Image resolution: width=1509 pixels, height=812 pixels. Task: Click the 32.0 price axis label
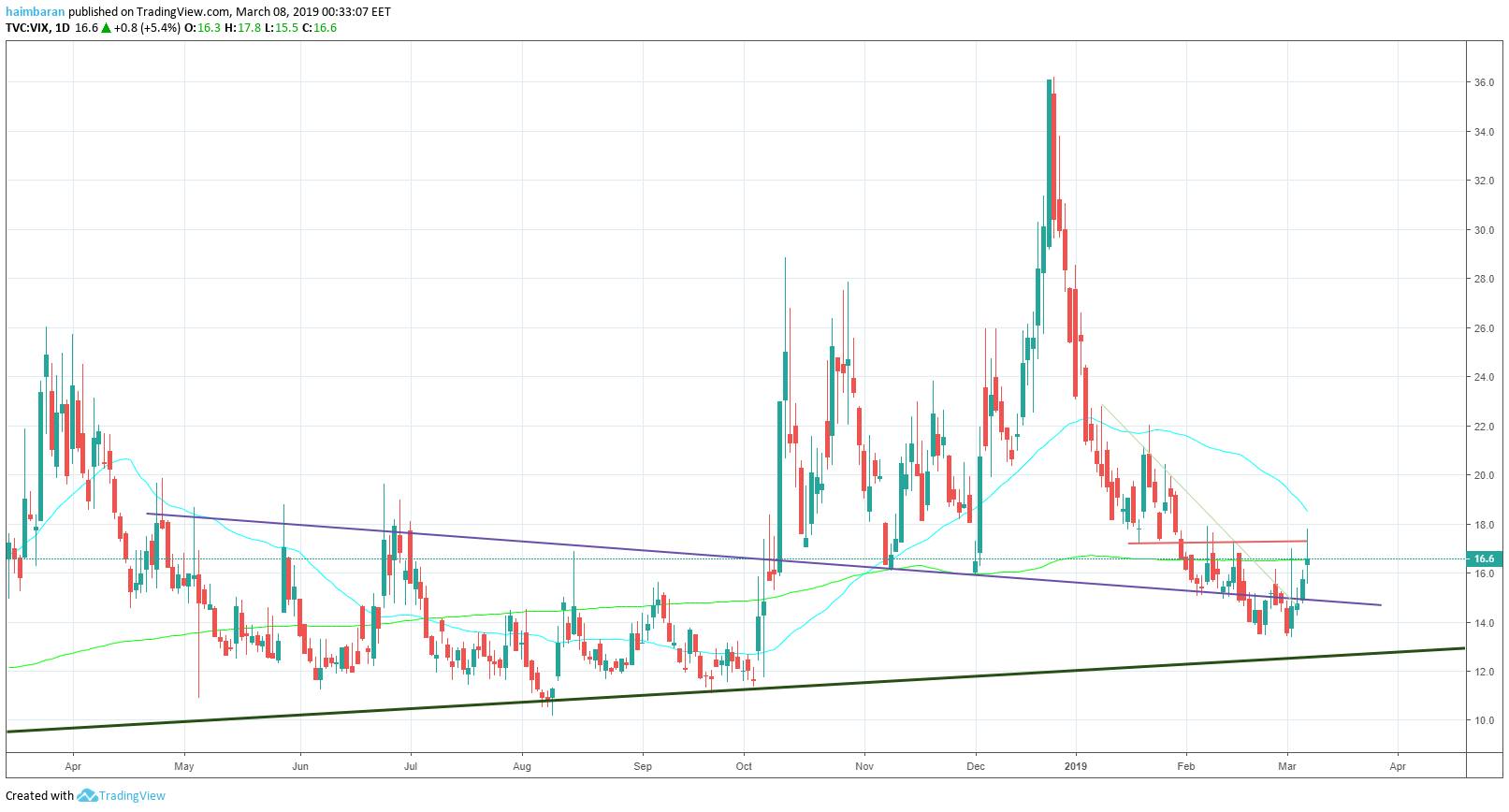[1484, 181]
